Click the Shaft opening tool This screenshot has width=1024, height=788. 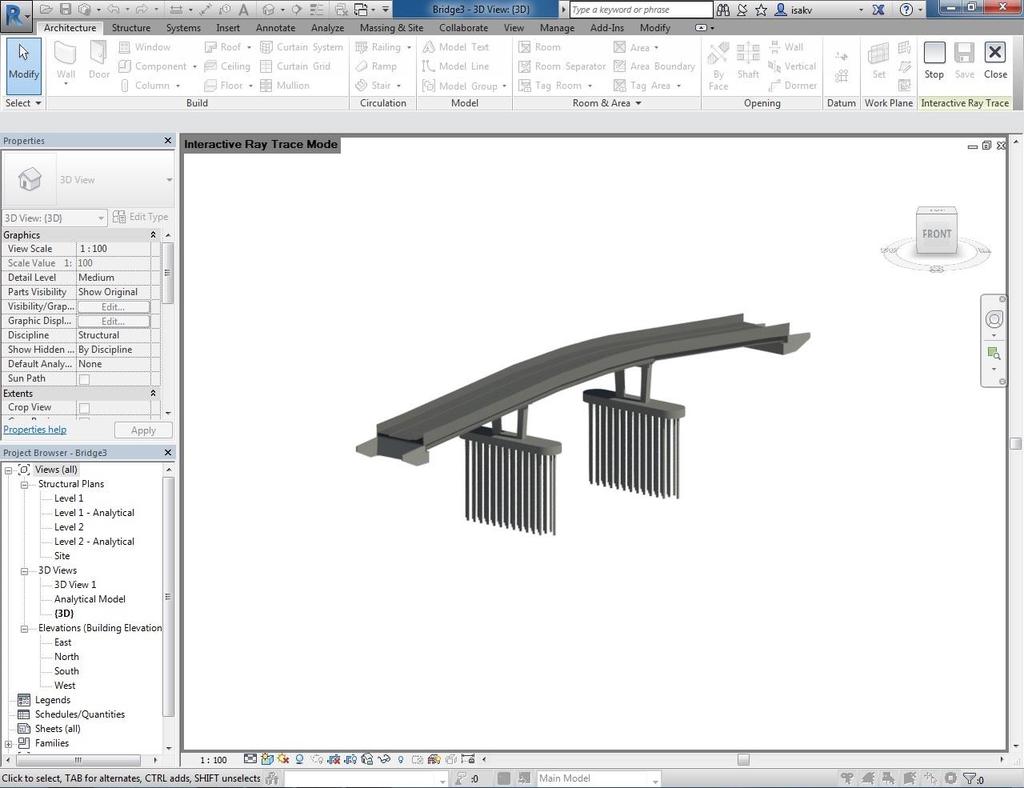click(748, 61)
